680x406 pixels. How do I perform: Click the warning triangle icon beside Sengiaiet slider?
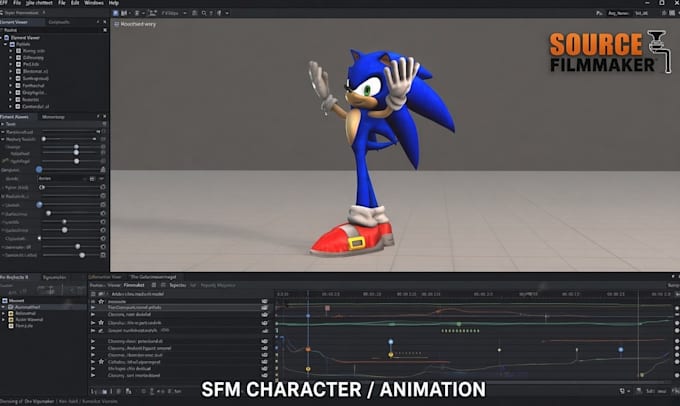point(103,170)
